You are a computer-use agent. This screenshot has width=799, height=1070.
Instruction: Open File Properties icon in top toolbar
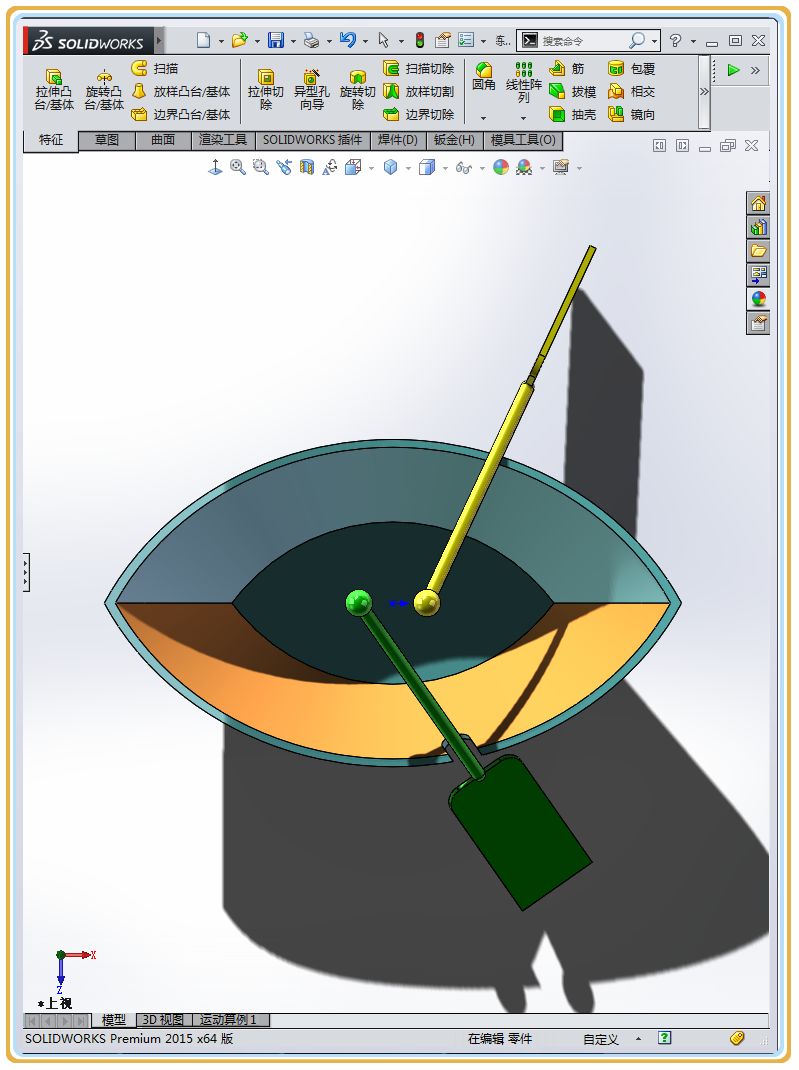(442, 41)
